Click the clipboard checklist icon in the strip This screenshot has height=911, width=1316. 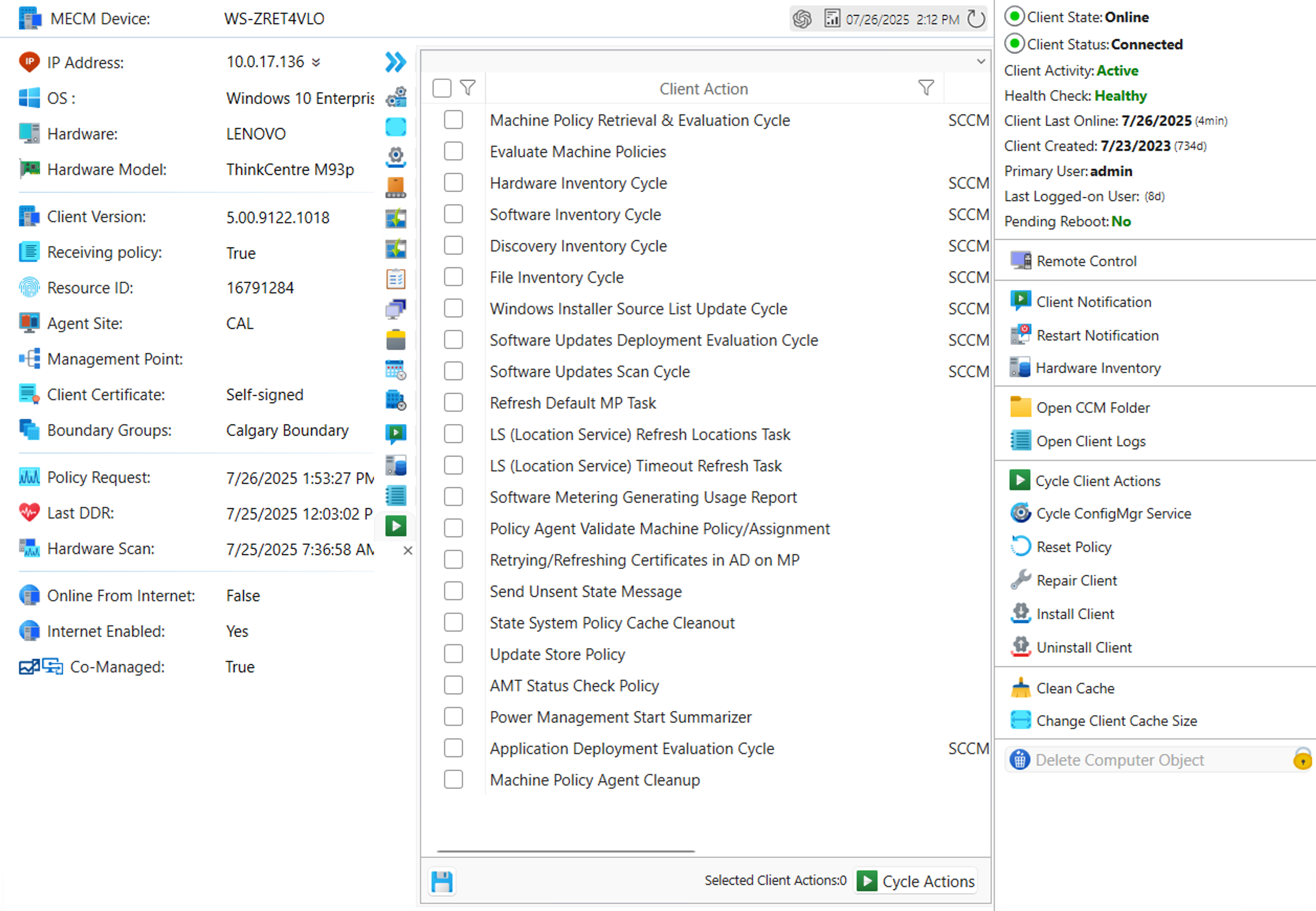(395, 279)
